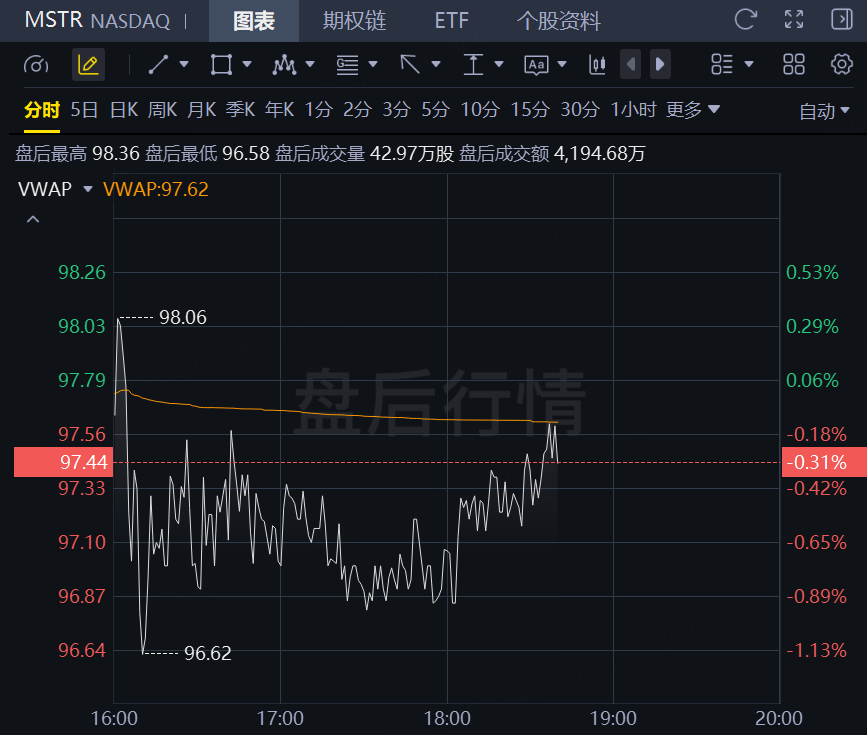The height and width of the screenshot is (735, 867).
Task: Open the VWAP indicator selector
Action: click(x=55, y=189)
